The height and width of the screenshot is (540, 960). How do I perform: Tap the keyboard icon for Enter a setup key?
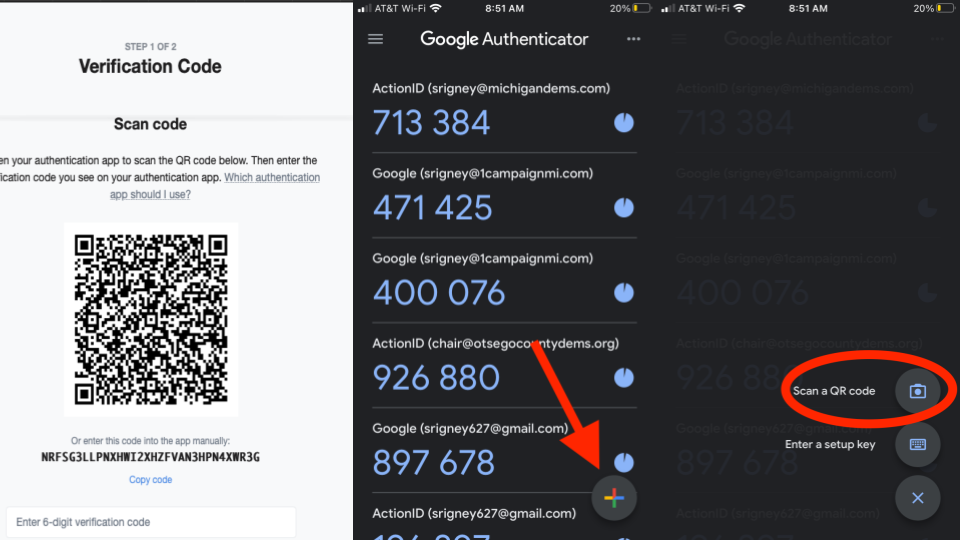click(x=917, y=444)
